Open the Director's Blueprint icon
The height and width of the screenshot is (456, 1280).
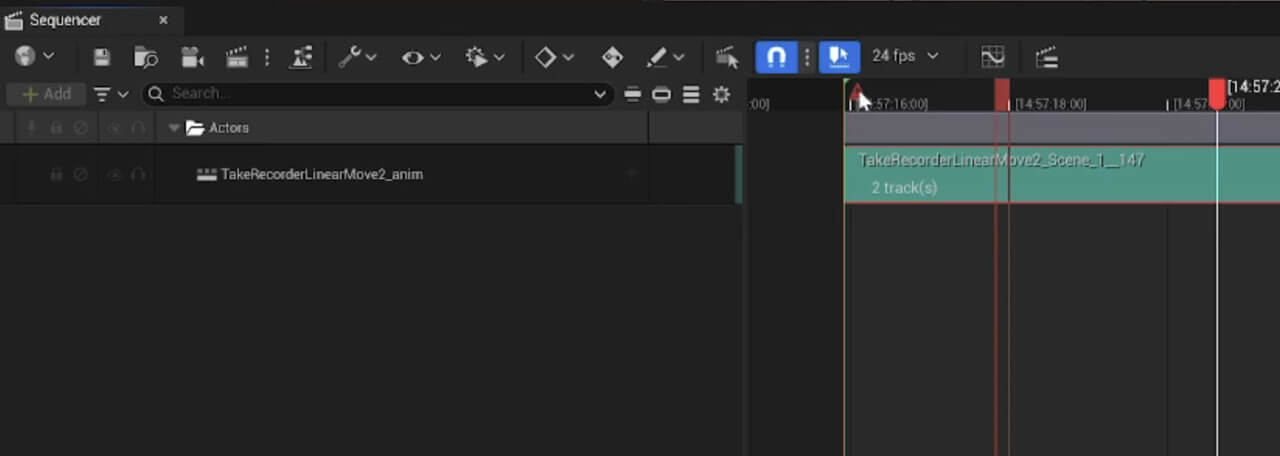(301, 57)
